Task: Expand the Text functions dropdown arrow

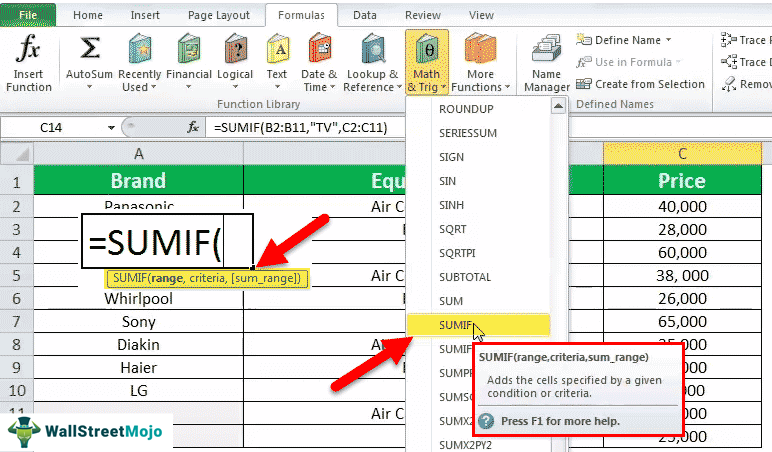Action: [278, 87]
